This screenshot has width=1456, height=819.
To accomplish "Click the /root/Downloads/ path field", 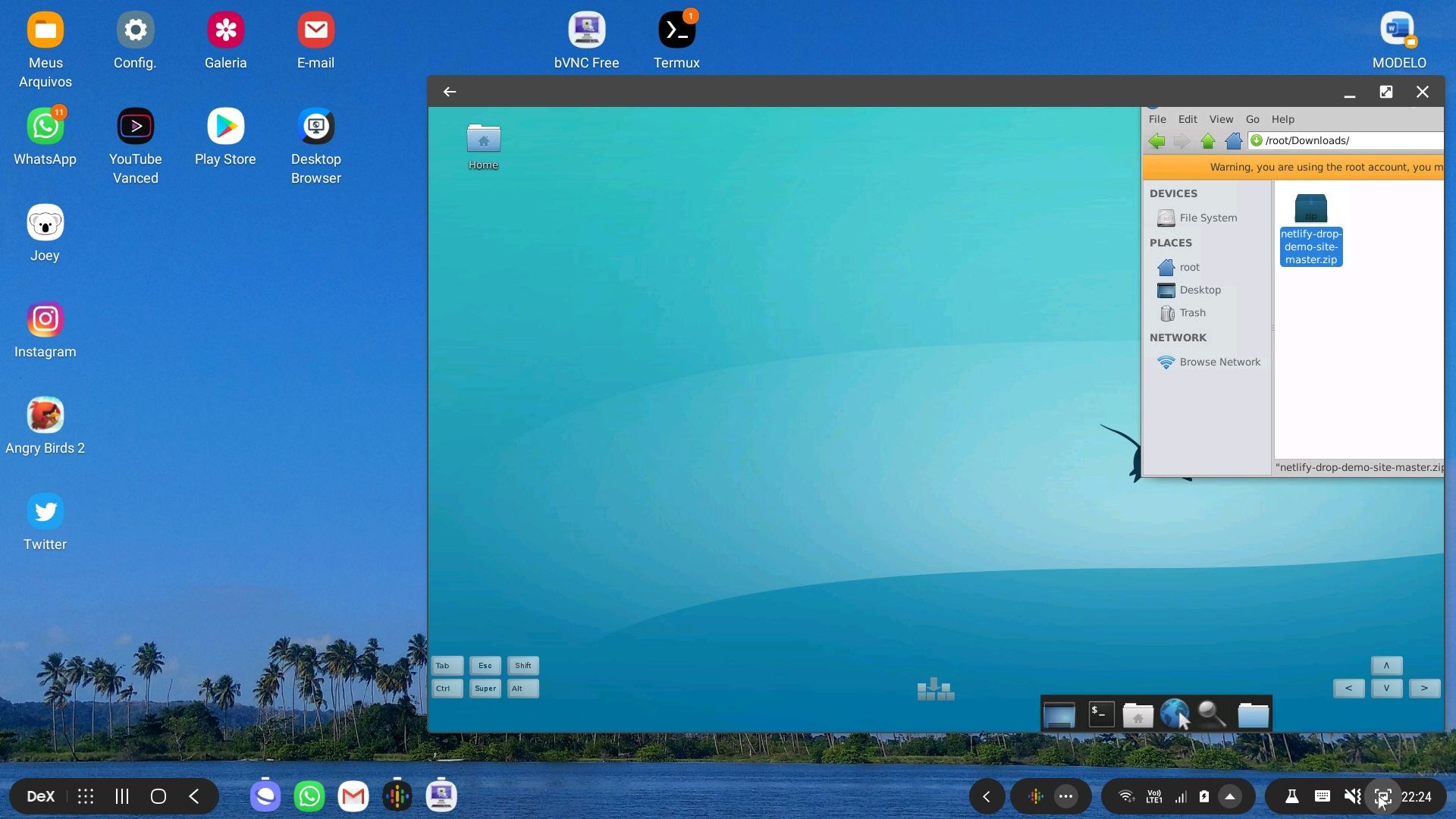I will [1346, 140].
